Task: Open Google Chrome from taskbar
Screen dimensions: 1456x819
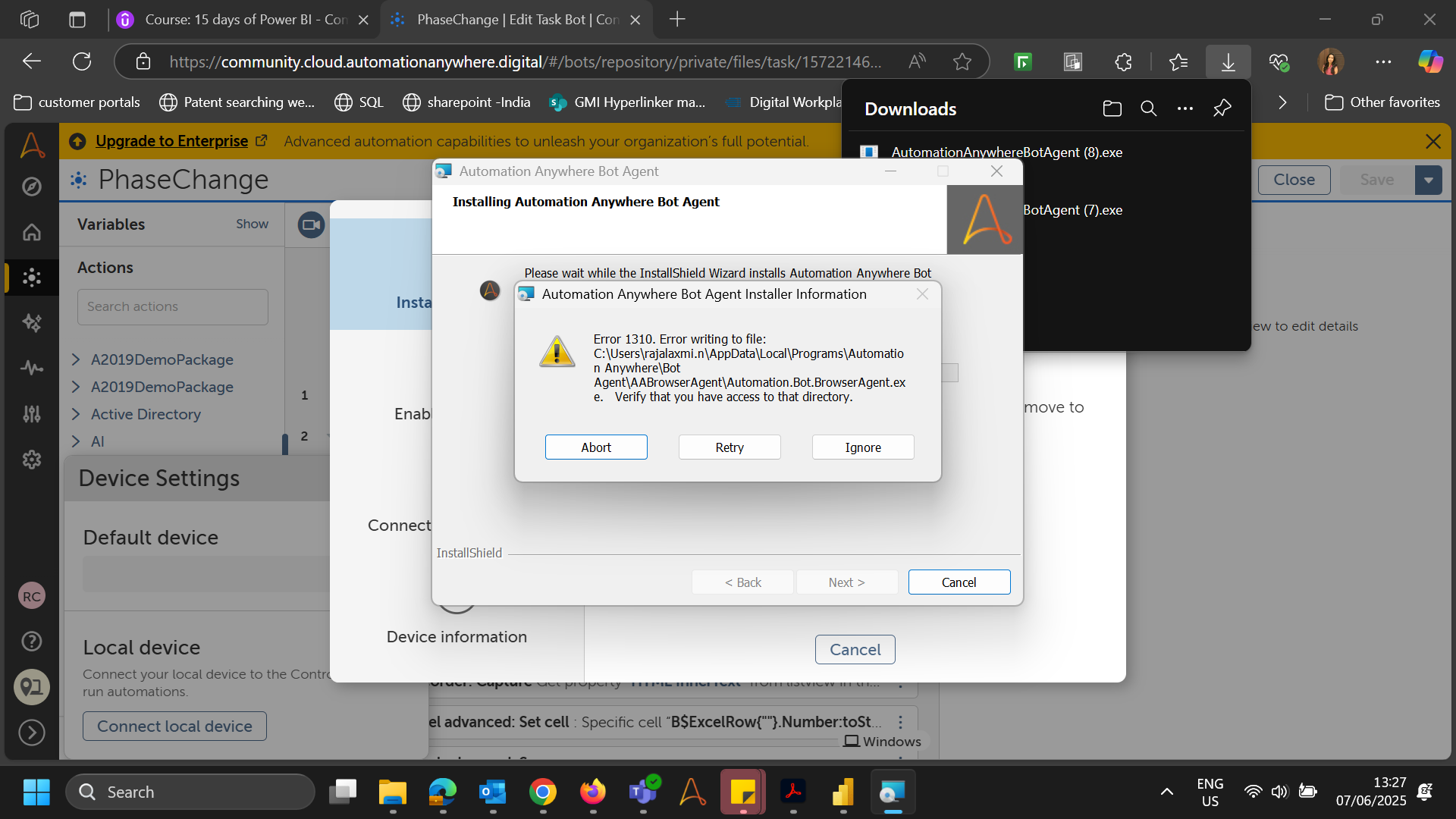Action: 543,792
